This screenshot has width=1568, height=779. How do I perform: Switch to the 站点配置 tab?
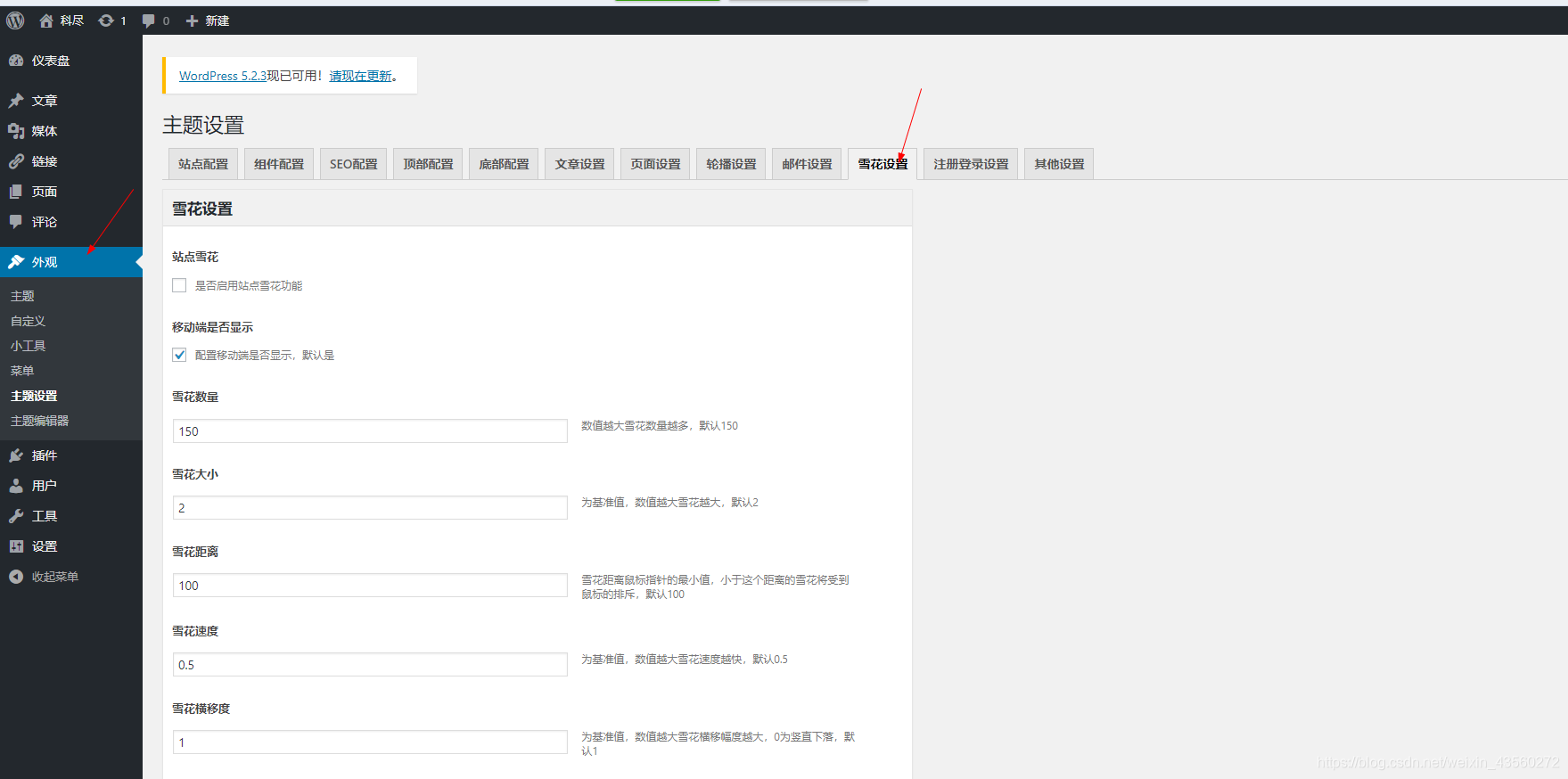tap(203, 164)
